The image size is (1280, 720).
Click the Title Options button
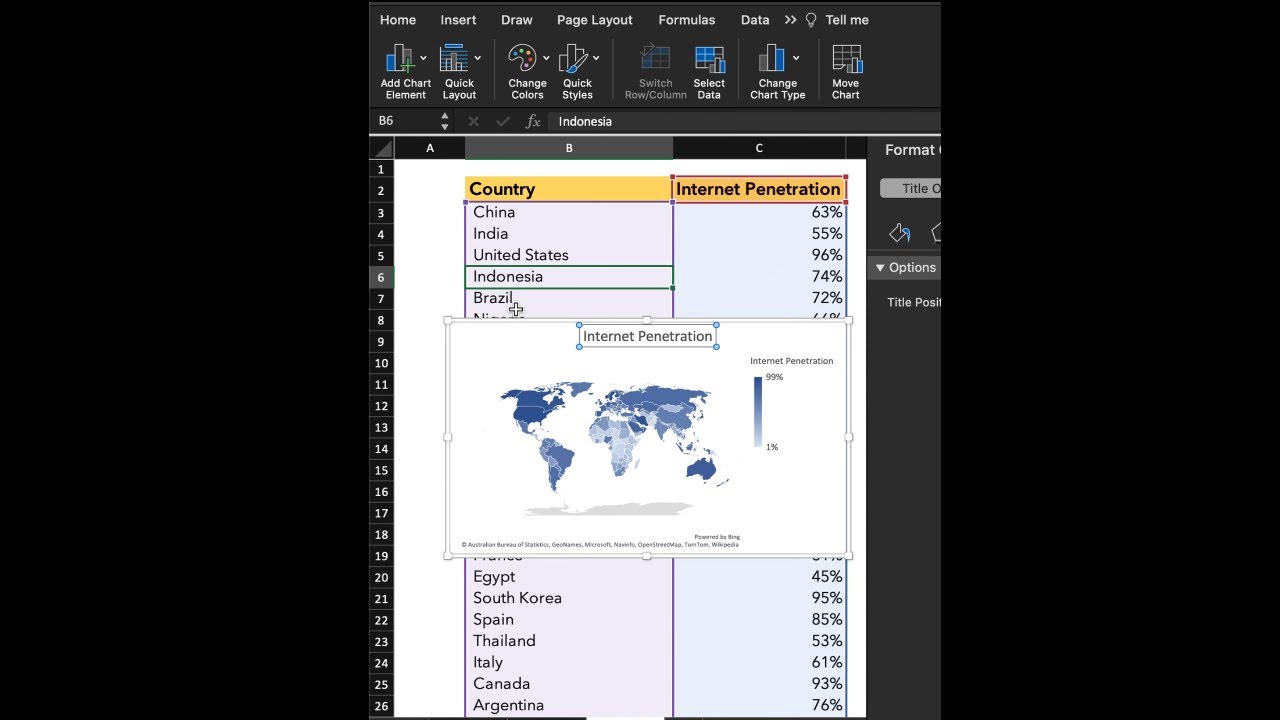pyautogui.click(x=910, y=188)
